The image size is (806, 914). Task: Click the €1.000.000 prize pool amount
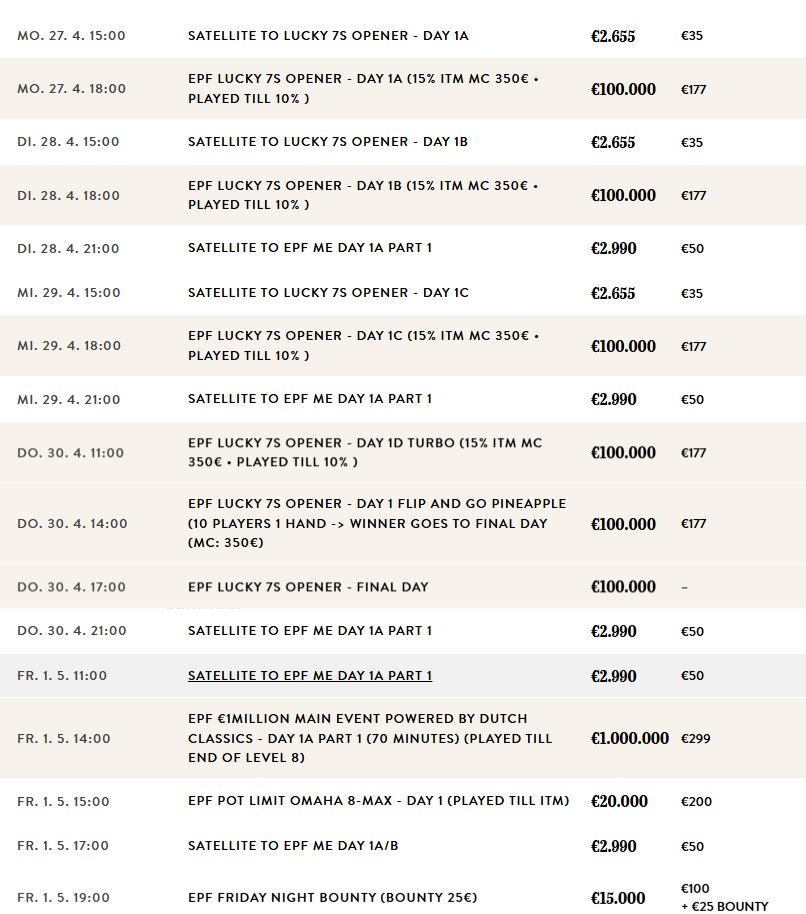tap(630, 739)
